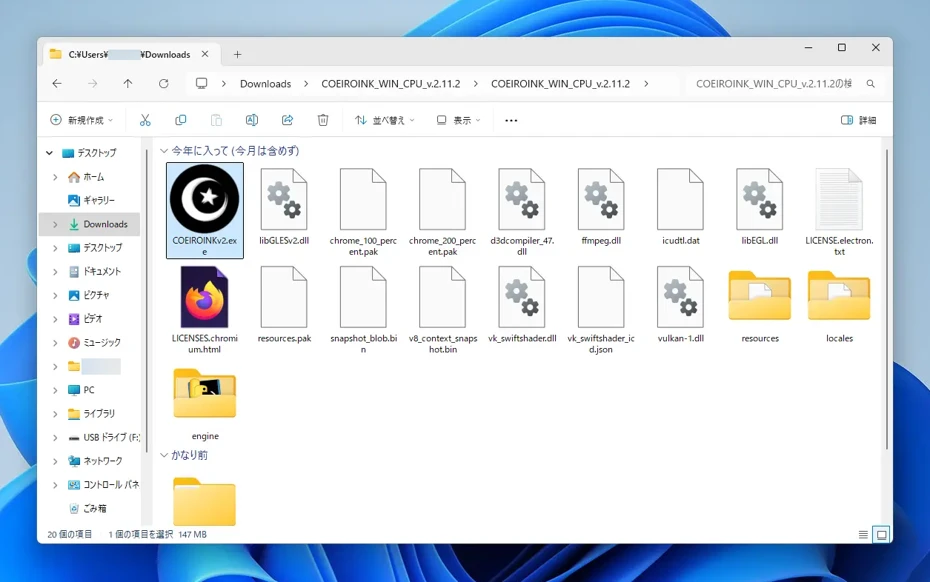Expand the ライブラリ tree node

pyautogui.click(x=55, y=414)
